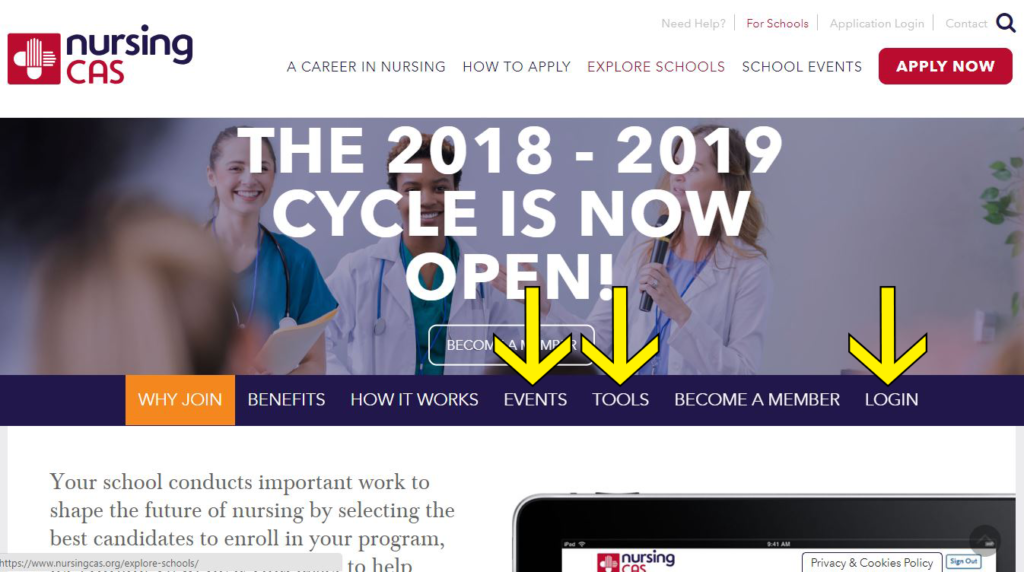Click the scroll-to-top arrow circle

click(x=985, y=541)
